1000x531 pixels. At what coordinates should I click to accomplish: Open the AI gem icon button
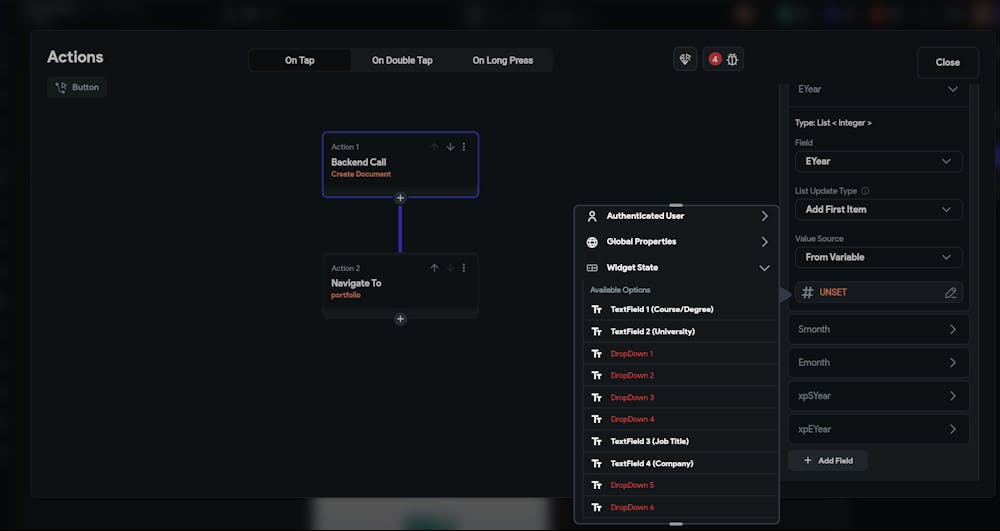point(686,59)
